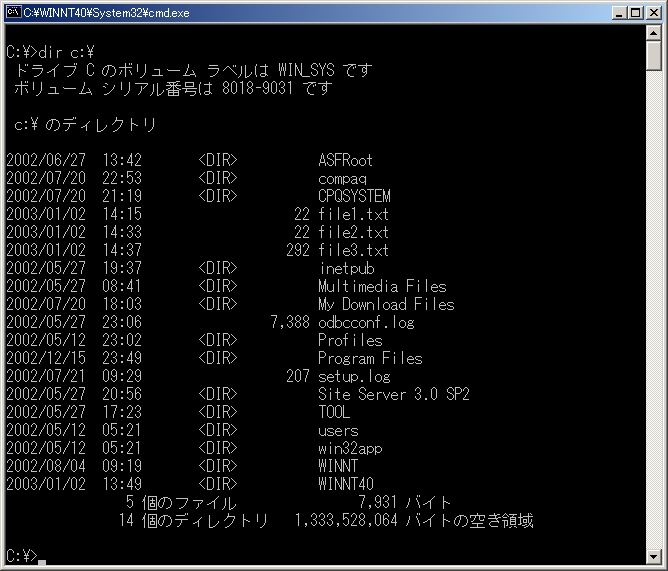
Task: Click the file3.txt file name
Action: click(x=353, y=250)
